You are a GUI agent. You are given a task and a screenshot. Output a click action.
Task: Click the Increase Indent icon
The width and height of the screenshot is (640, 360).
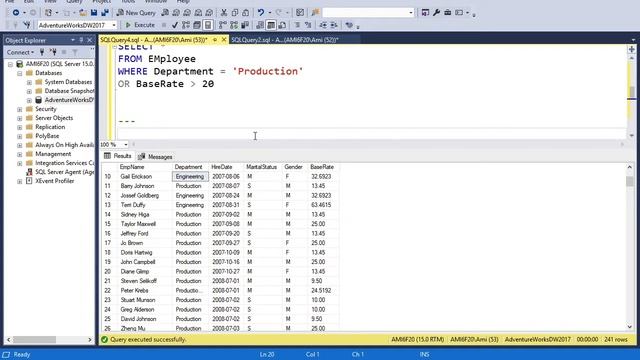[334, 25]
